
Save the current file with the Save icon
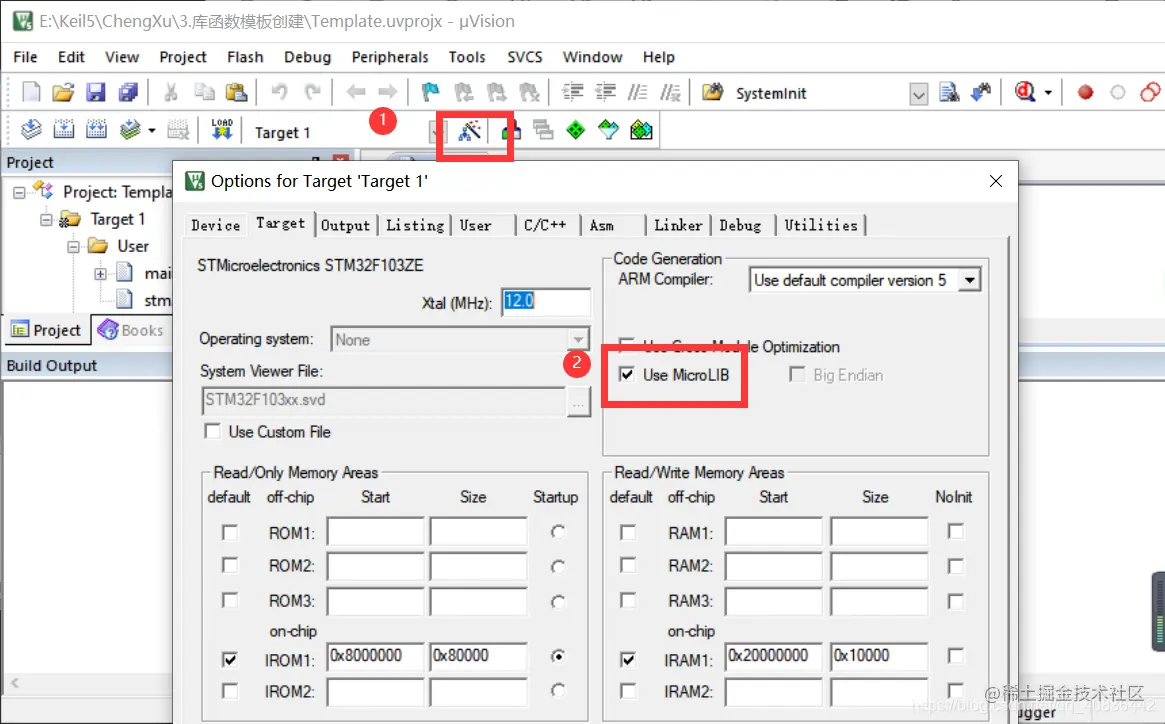96,92
